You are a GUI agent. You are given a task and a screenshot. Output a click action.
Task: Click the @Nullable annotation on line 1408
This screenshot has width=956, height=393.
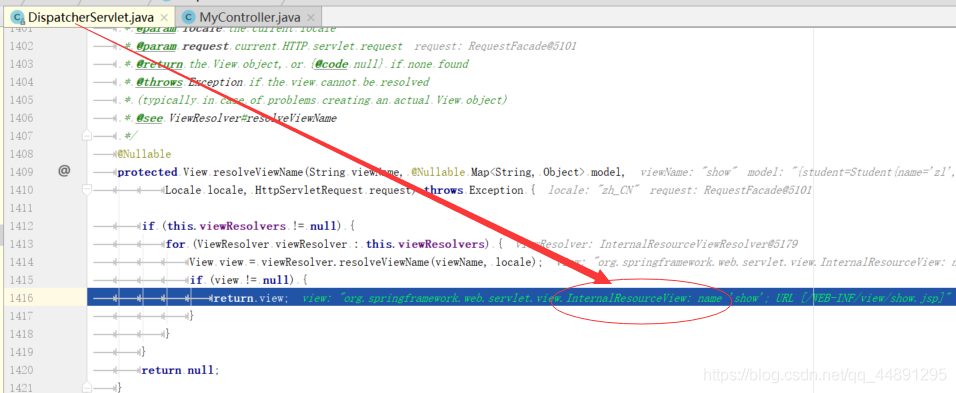click(x=144, y=154)
